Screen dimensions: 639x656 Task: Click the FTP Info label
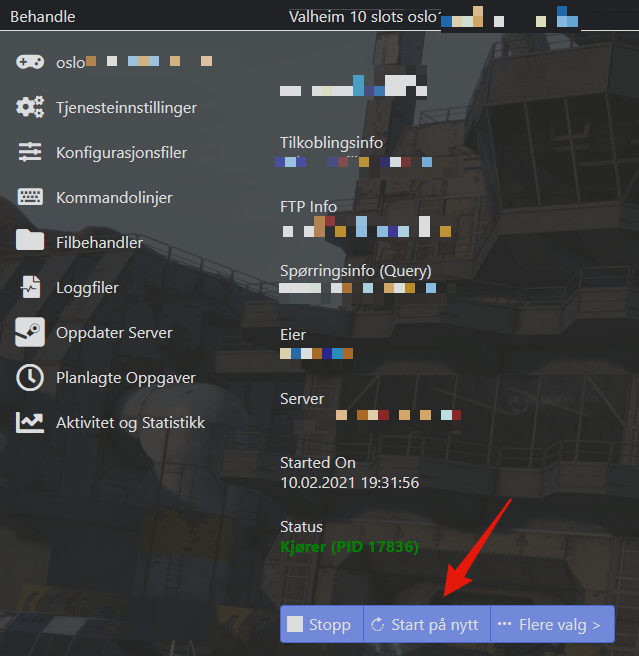308,207
